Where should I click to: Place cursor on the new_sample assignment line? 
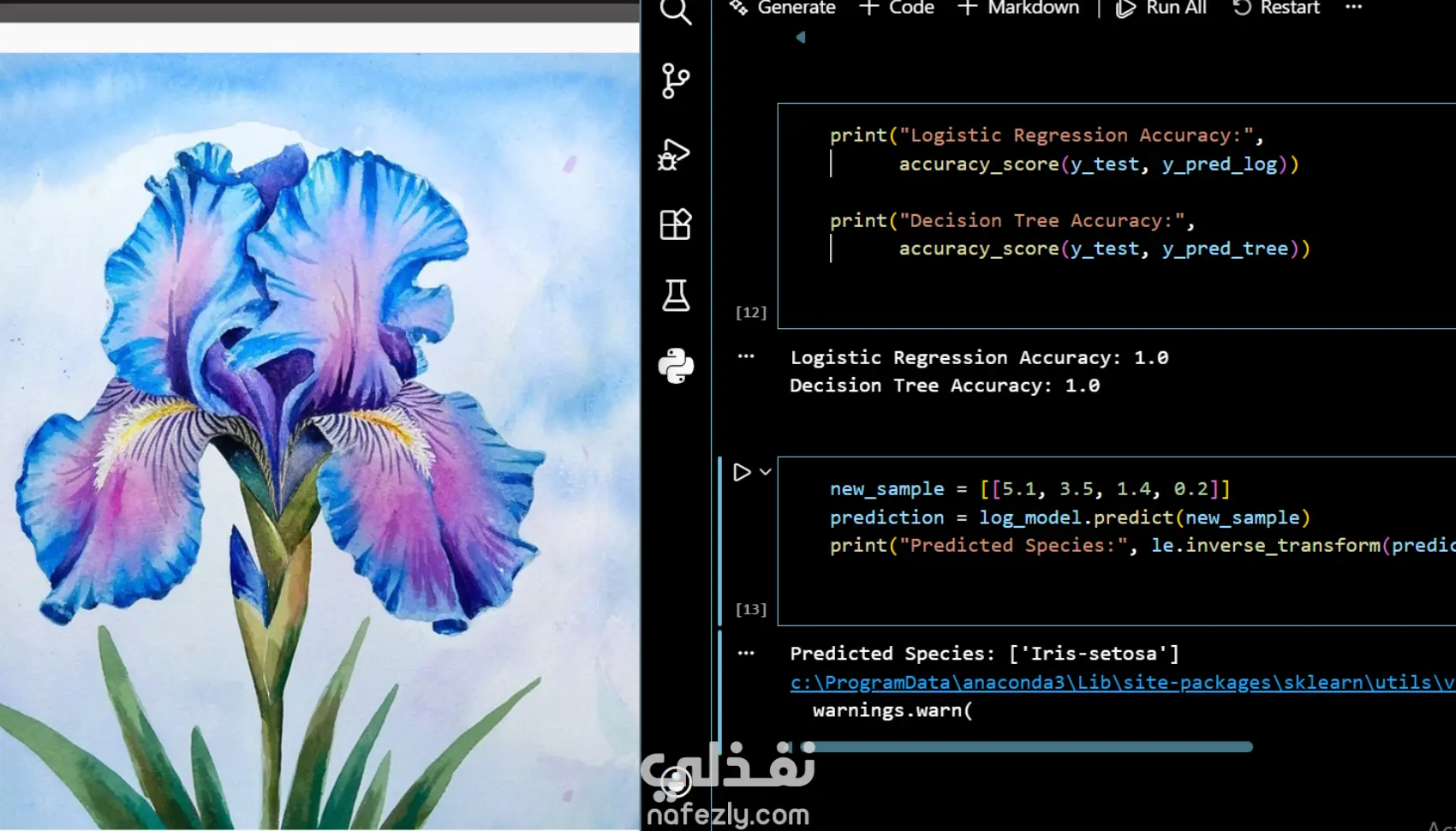pyautogui.click(x=1029, y=489)
